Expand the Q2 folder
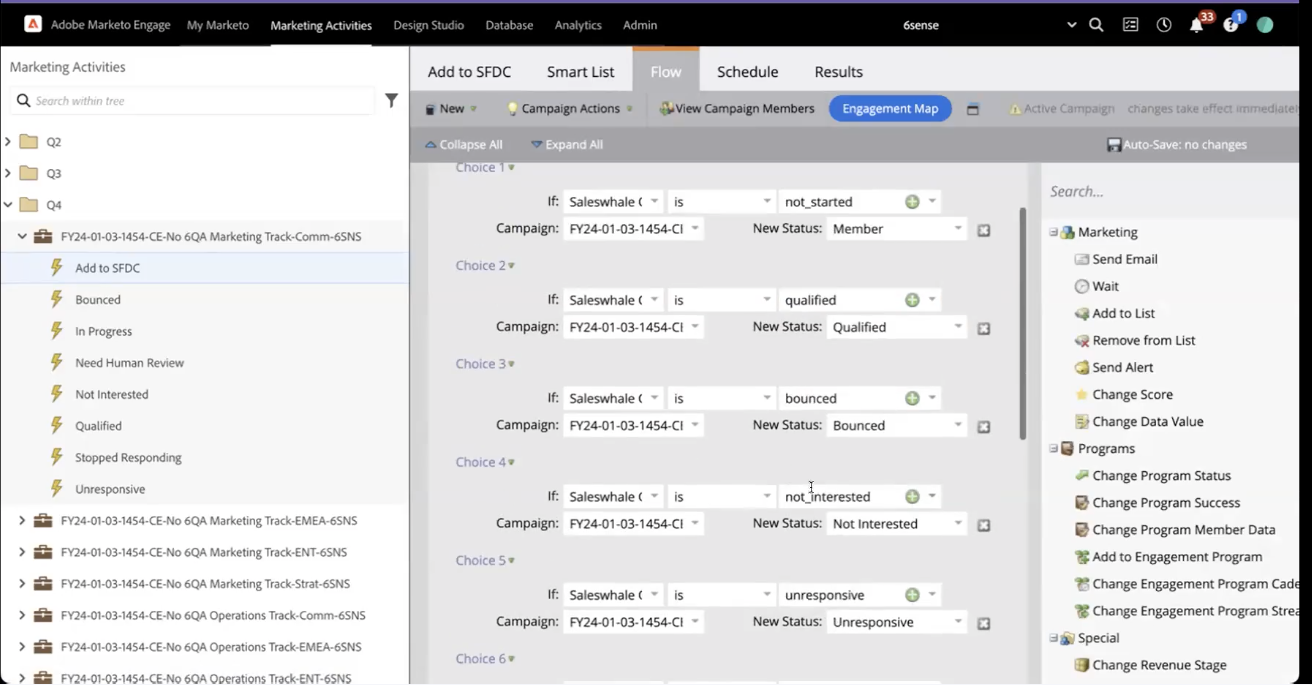Image resolution: width=1312 pixels, height=686 pixels. click(x=8, y=142)
